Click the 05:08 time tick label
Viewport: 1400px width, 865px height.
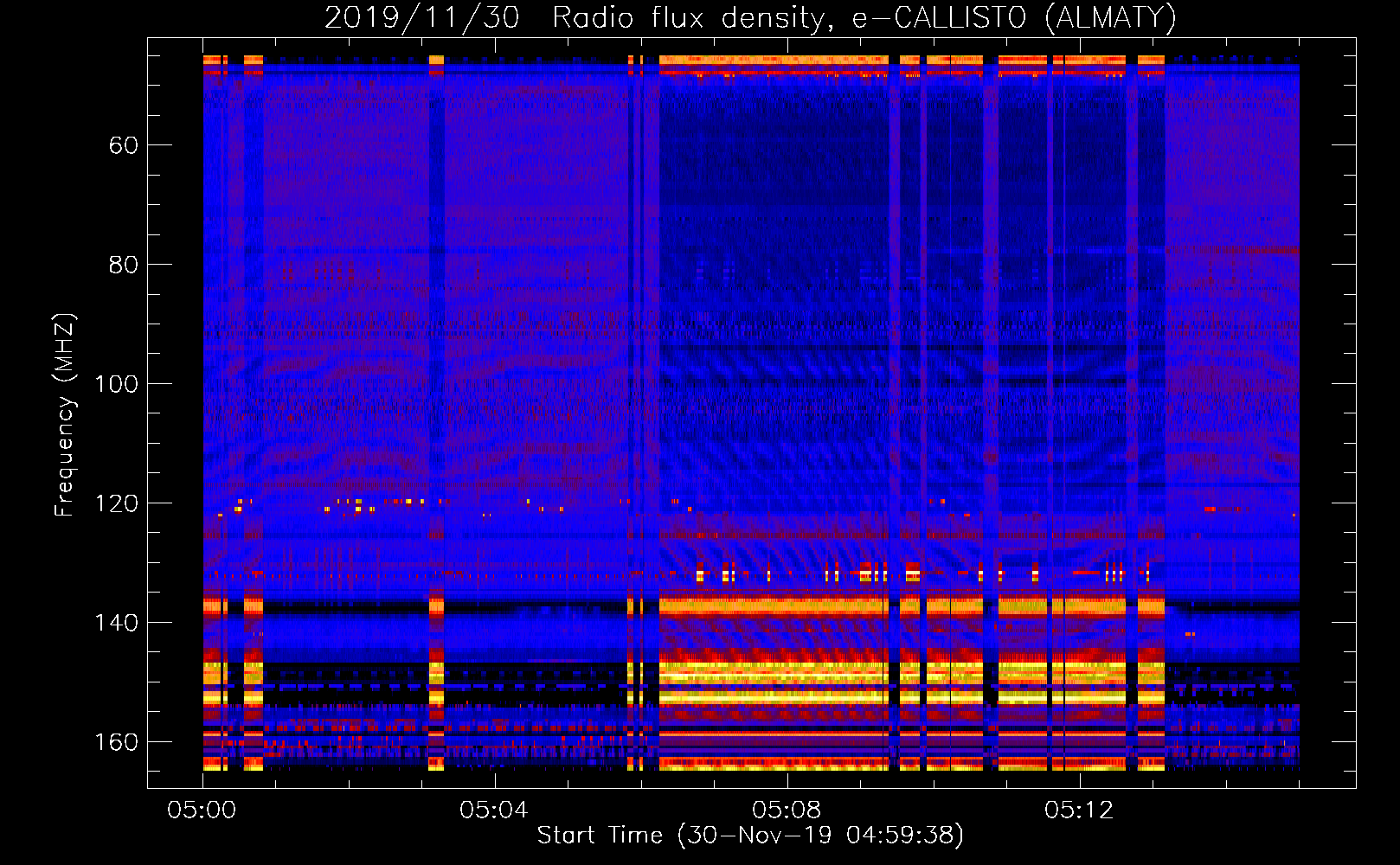pos(787,811)
